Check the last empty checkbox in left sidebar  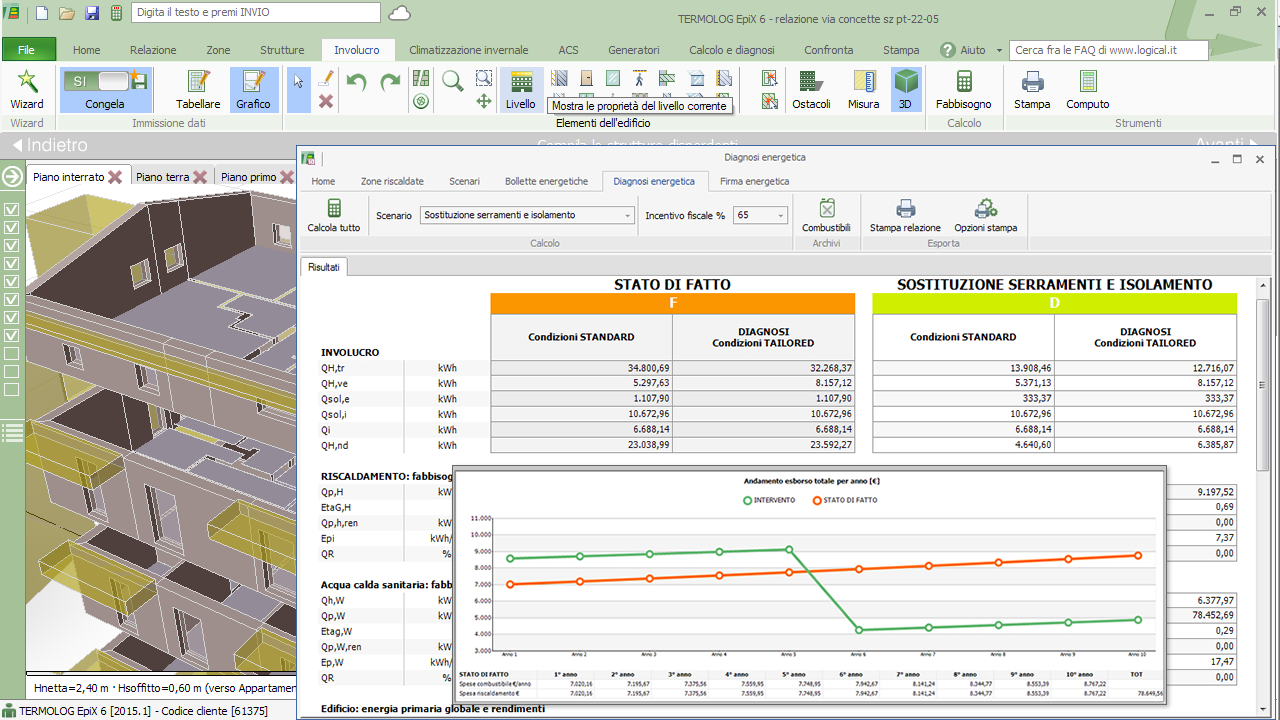(13, 389)
